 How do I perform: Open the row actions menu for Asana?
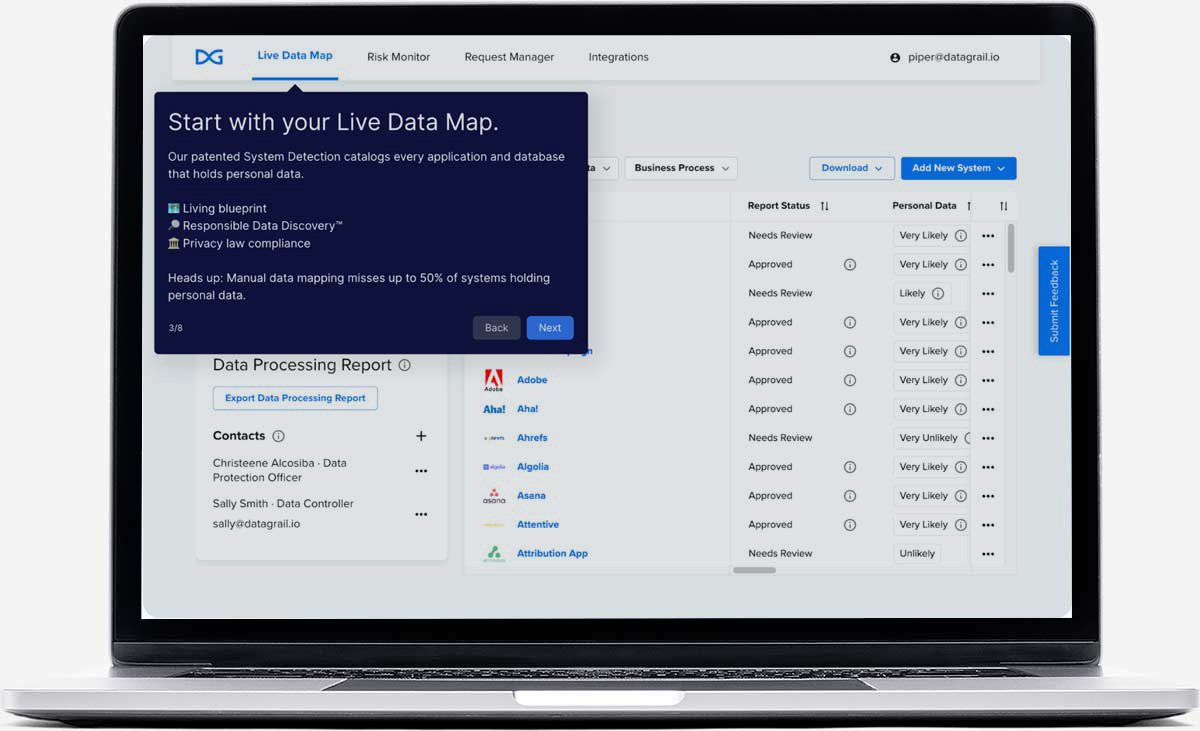[x=988, y=496]
